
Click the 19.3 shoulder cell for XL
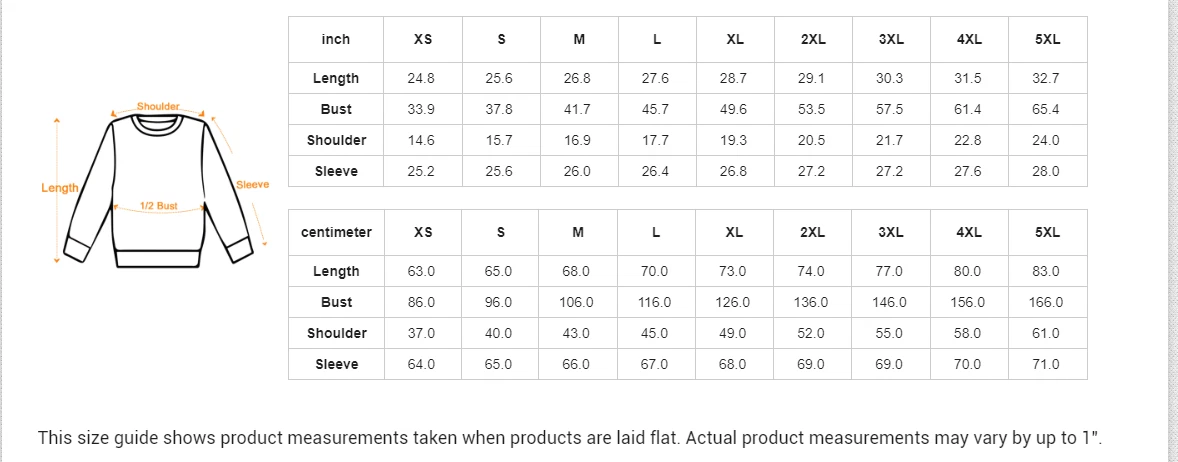pos(734,140)
